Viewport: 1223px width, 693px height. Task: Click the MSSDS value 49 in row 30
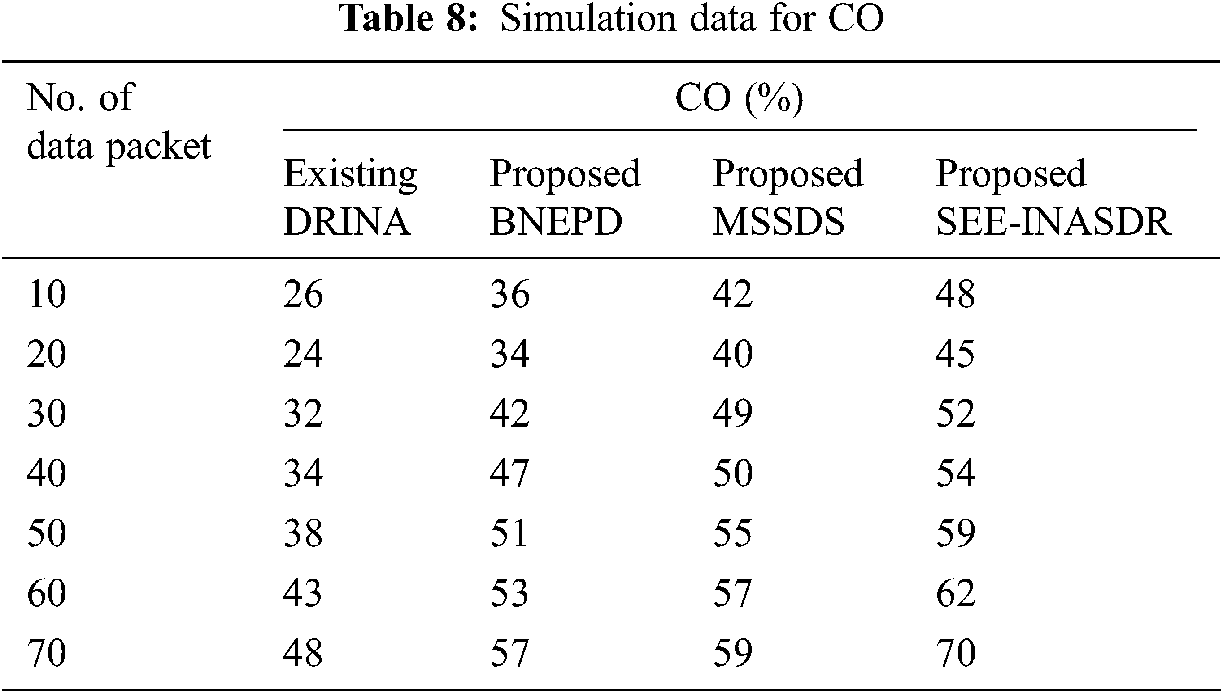(x=732, y=415)
